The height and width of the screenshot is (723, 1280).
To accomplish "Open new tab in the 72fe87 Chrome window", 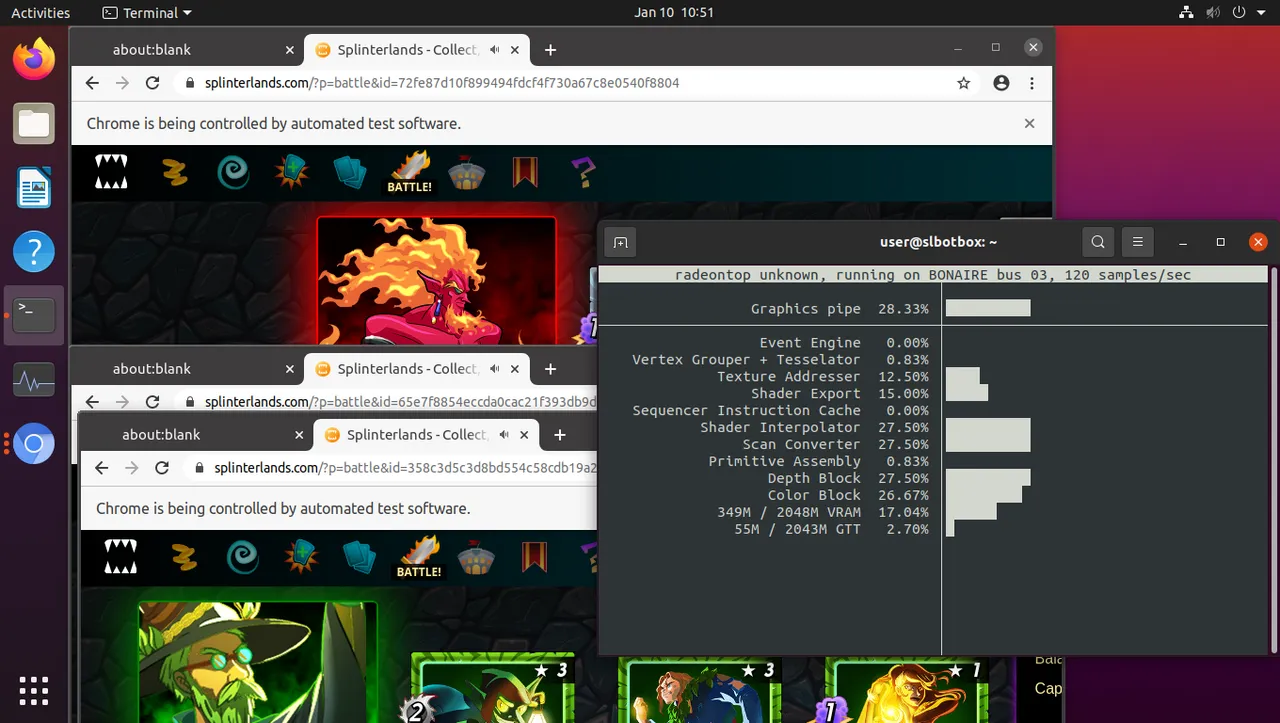I will coord(550,49).
